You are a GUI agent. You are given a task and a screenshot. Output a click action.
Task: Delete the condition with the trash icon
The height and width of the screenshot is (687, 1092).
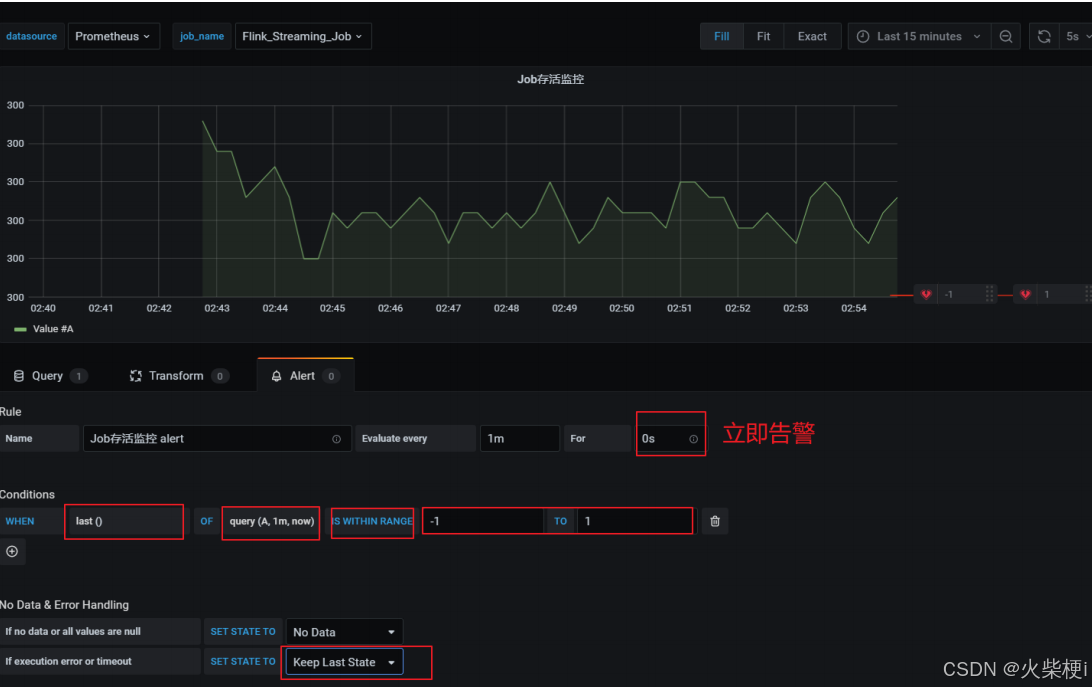pos(715,521)
